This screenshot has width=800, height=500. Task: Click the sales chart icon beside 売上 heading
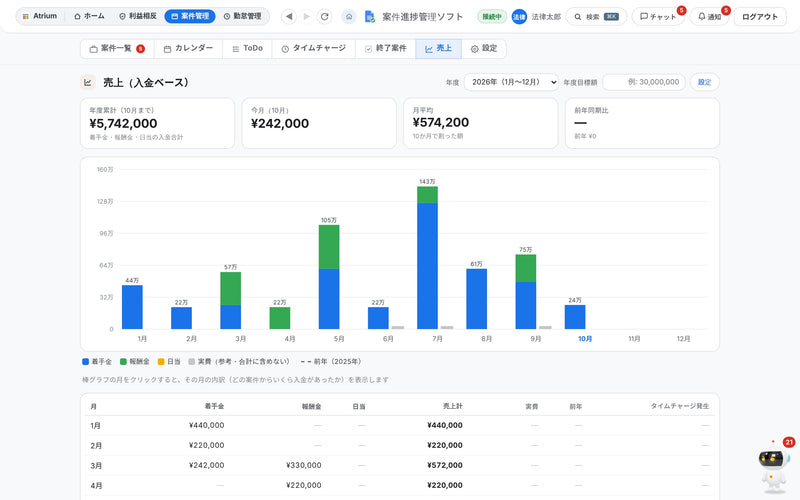pyautogui.click(x=88, y=82)
